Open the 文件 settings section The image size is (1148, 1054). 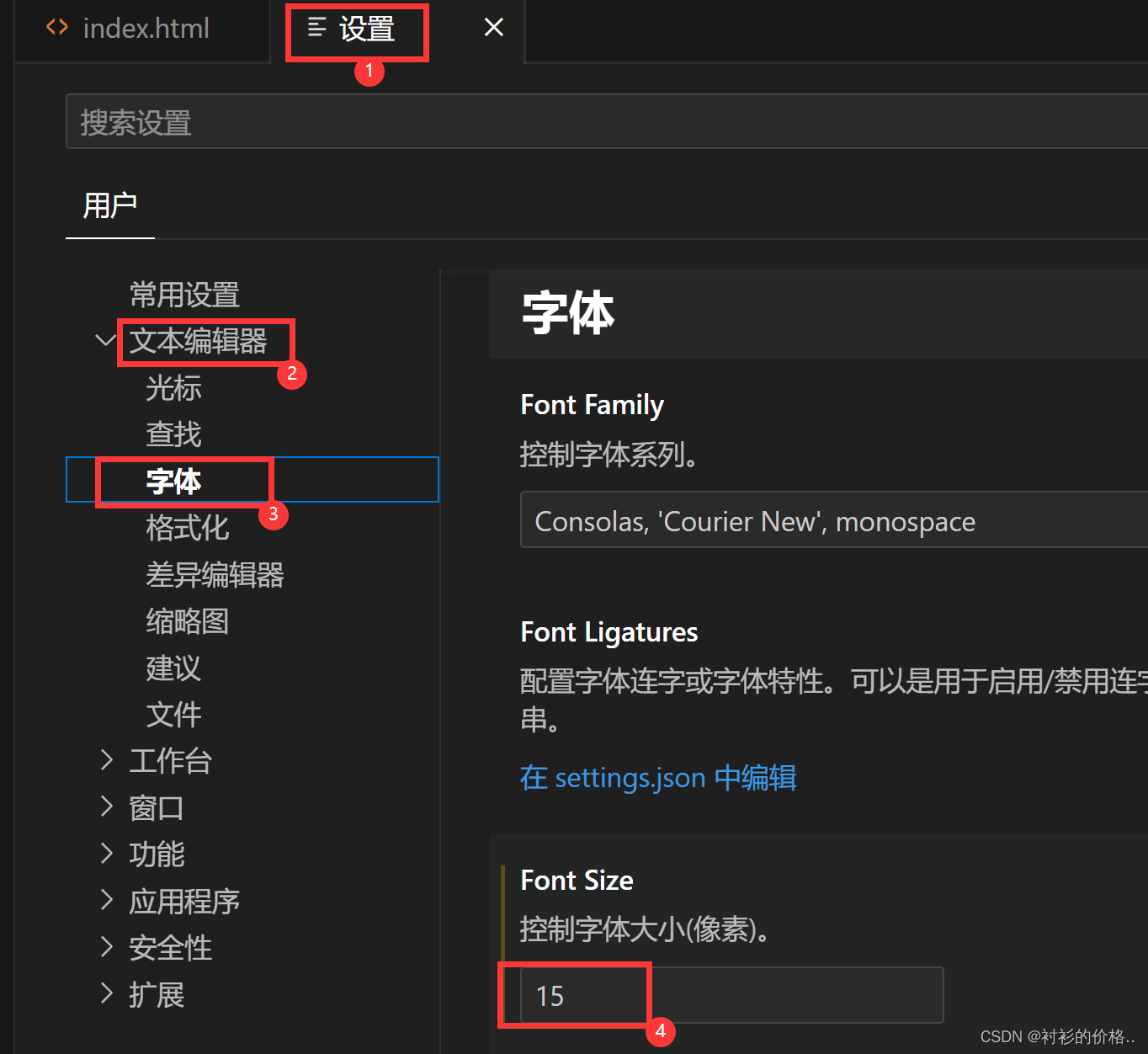click(x=173, y=715)
